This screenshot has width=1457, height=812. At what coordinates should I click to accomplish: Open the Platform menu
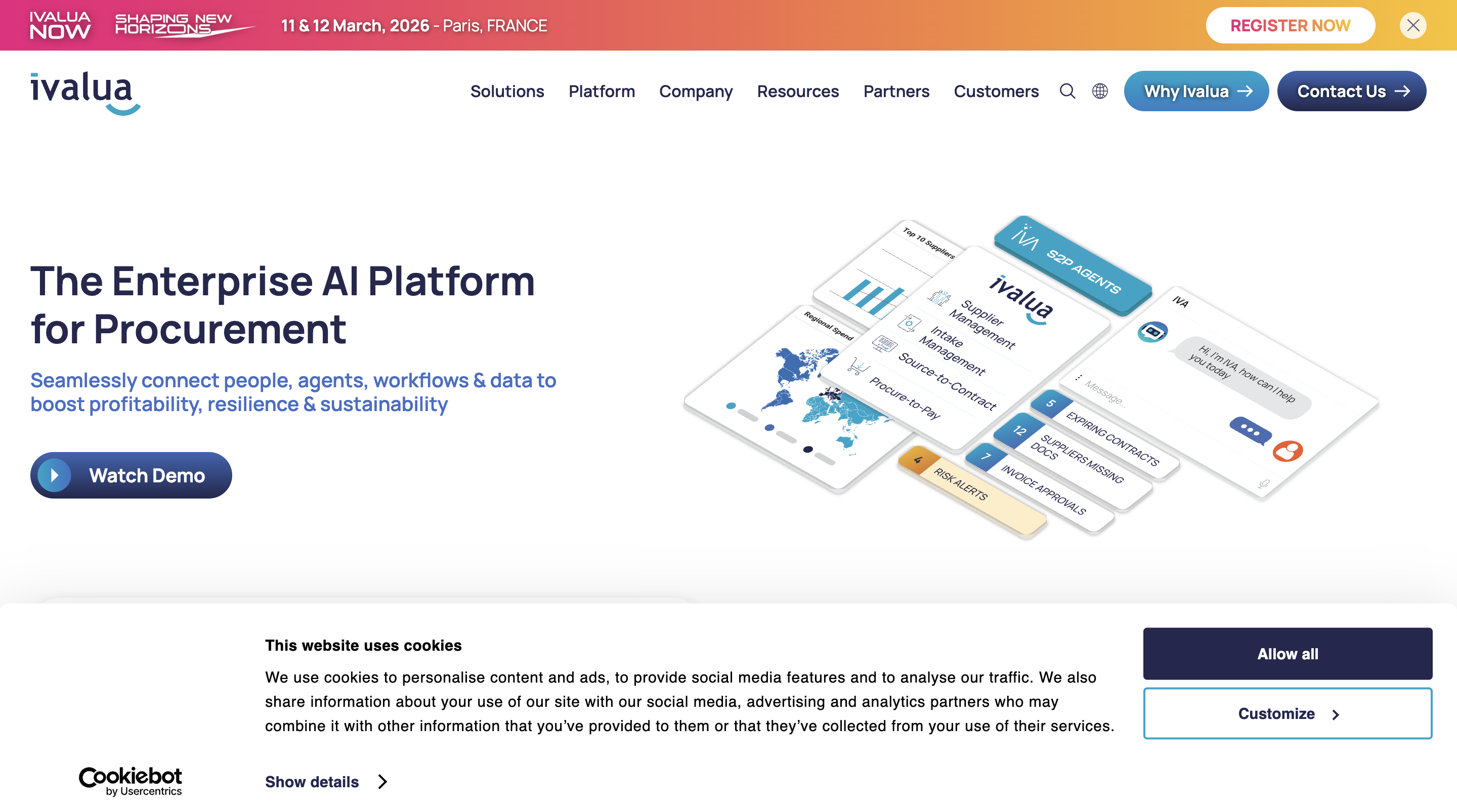tap(601, 91)
